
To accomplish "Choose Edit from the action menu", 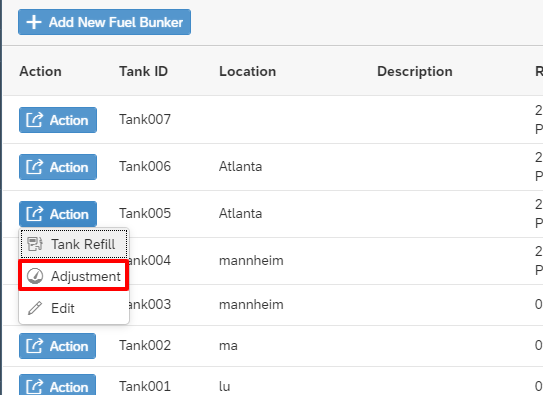I will pyautogui.click(x=74, y=308).
